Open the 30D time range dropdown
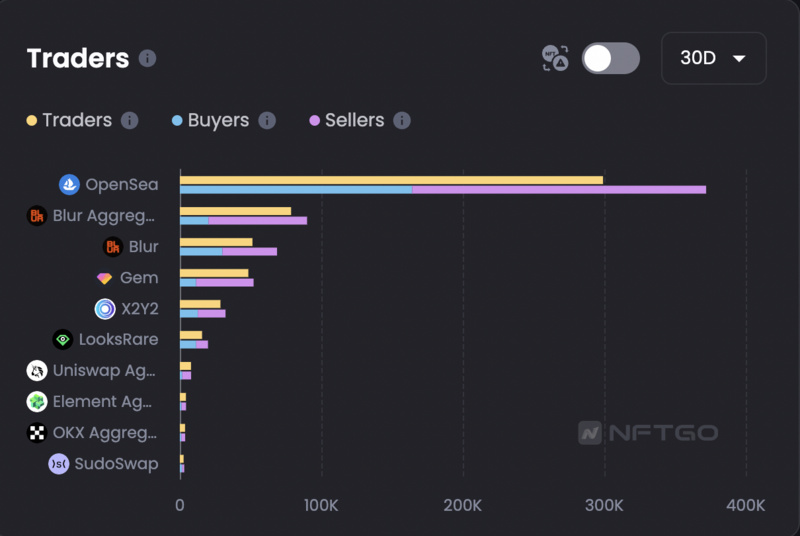This screenshot has width=800, height=536. click(713, 58)
